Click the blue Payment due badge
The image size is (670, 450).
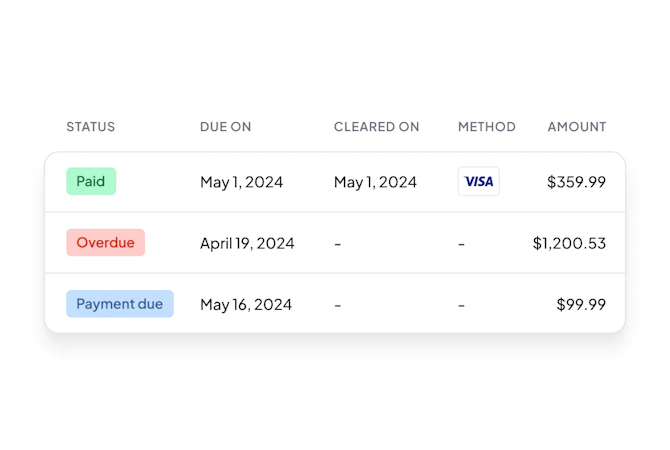[x=119, y=304]
